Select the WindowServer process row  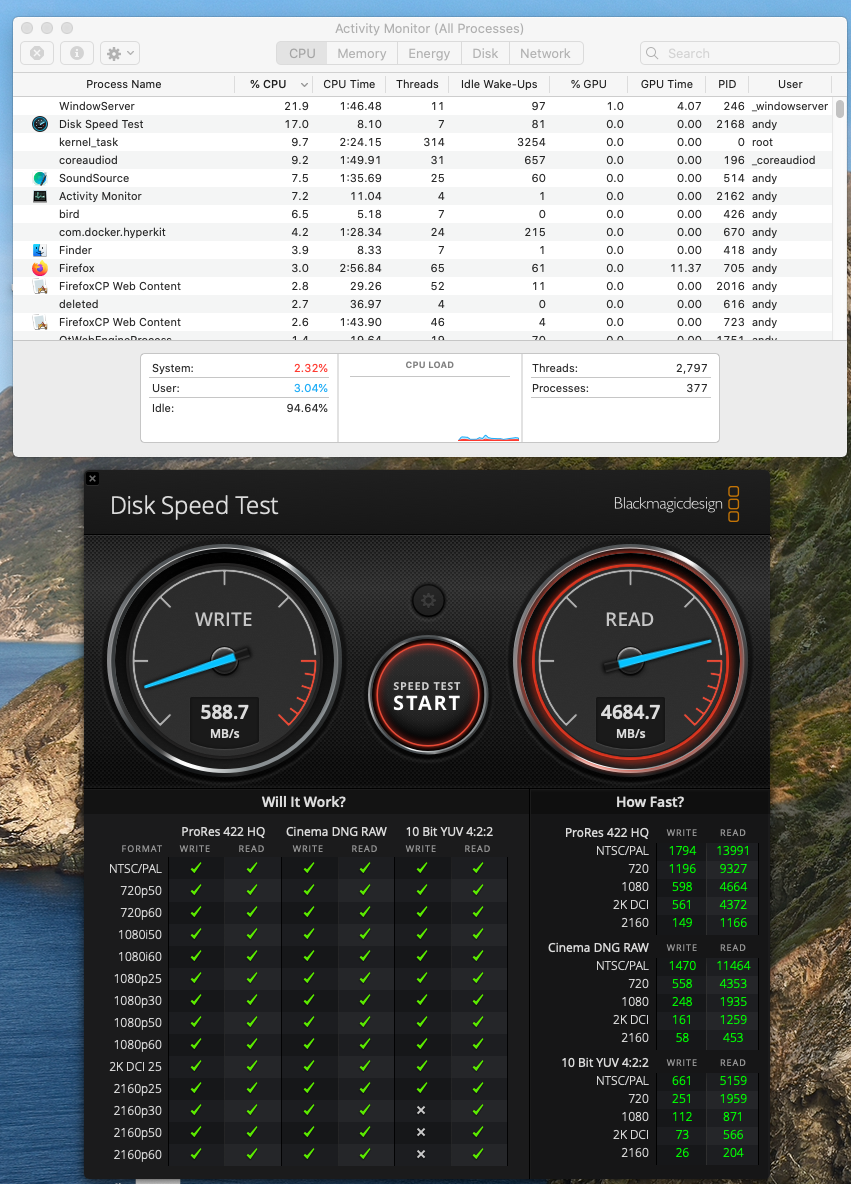coord(423,106)
